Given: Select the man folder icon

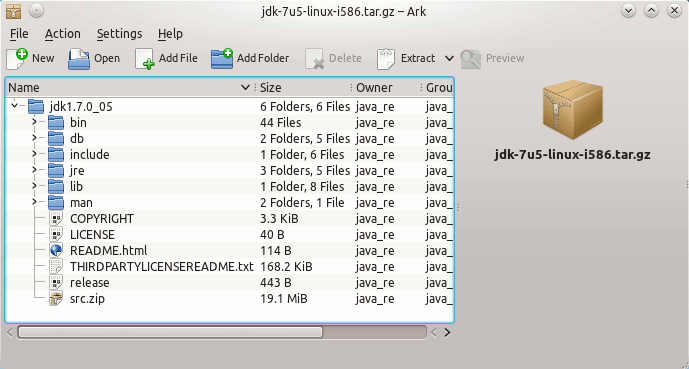Looking at the screenshot, I should 56,203.
